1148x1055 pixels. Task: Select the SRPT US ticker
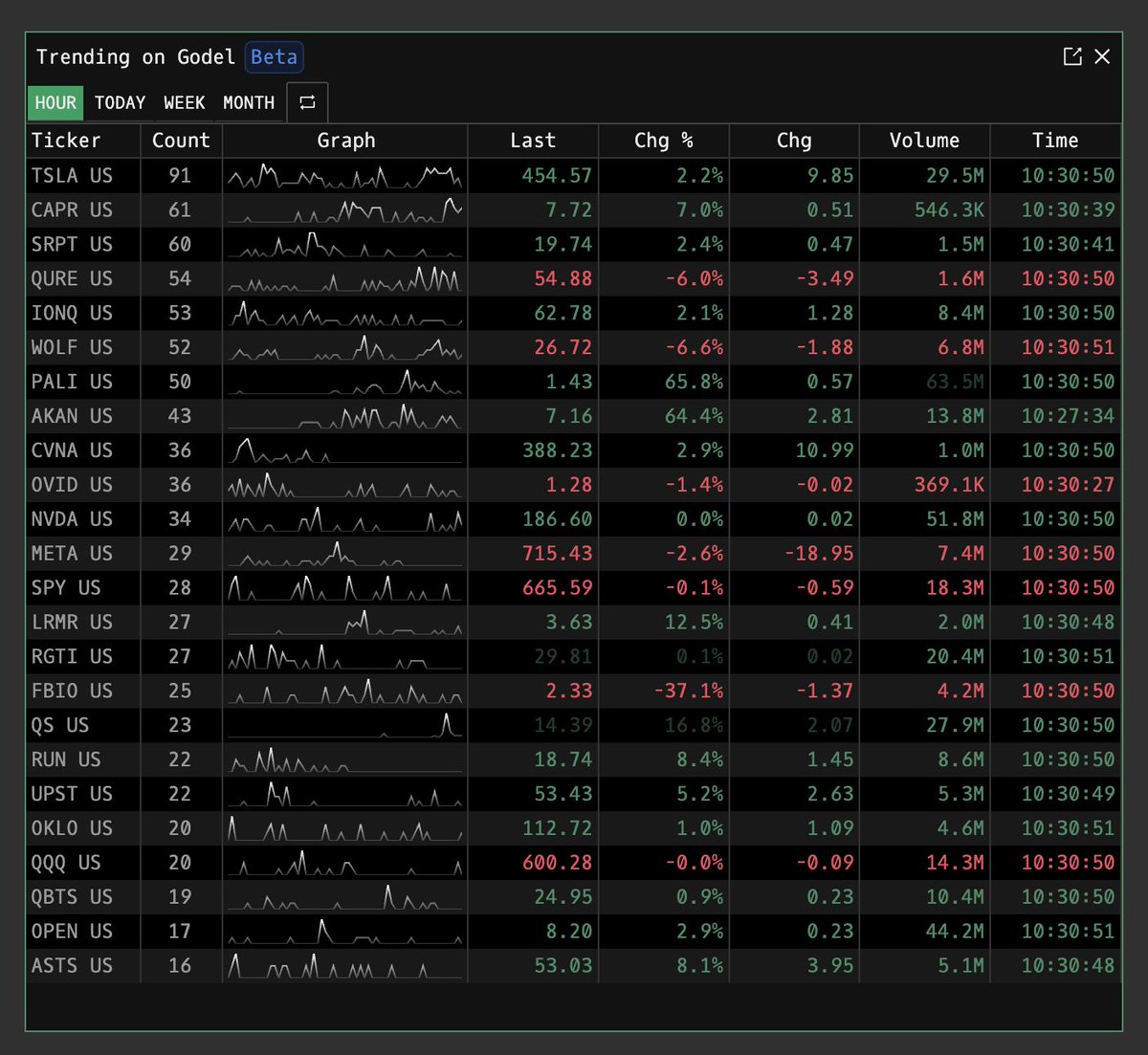point(72,245)
